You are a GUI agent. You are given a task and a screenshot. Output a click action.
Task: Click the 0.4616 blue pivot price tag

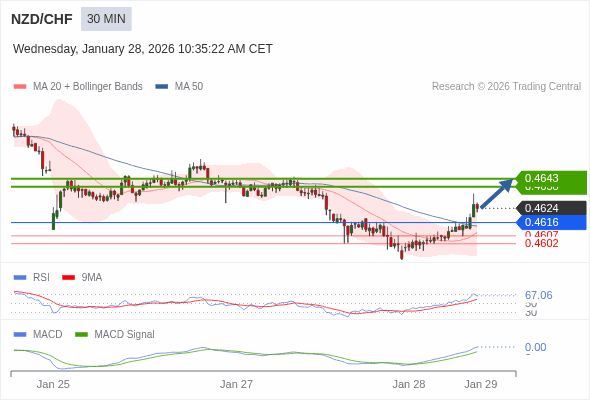click(x=551, y=222)
